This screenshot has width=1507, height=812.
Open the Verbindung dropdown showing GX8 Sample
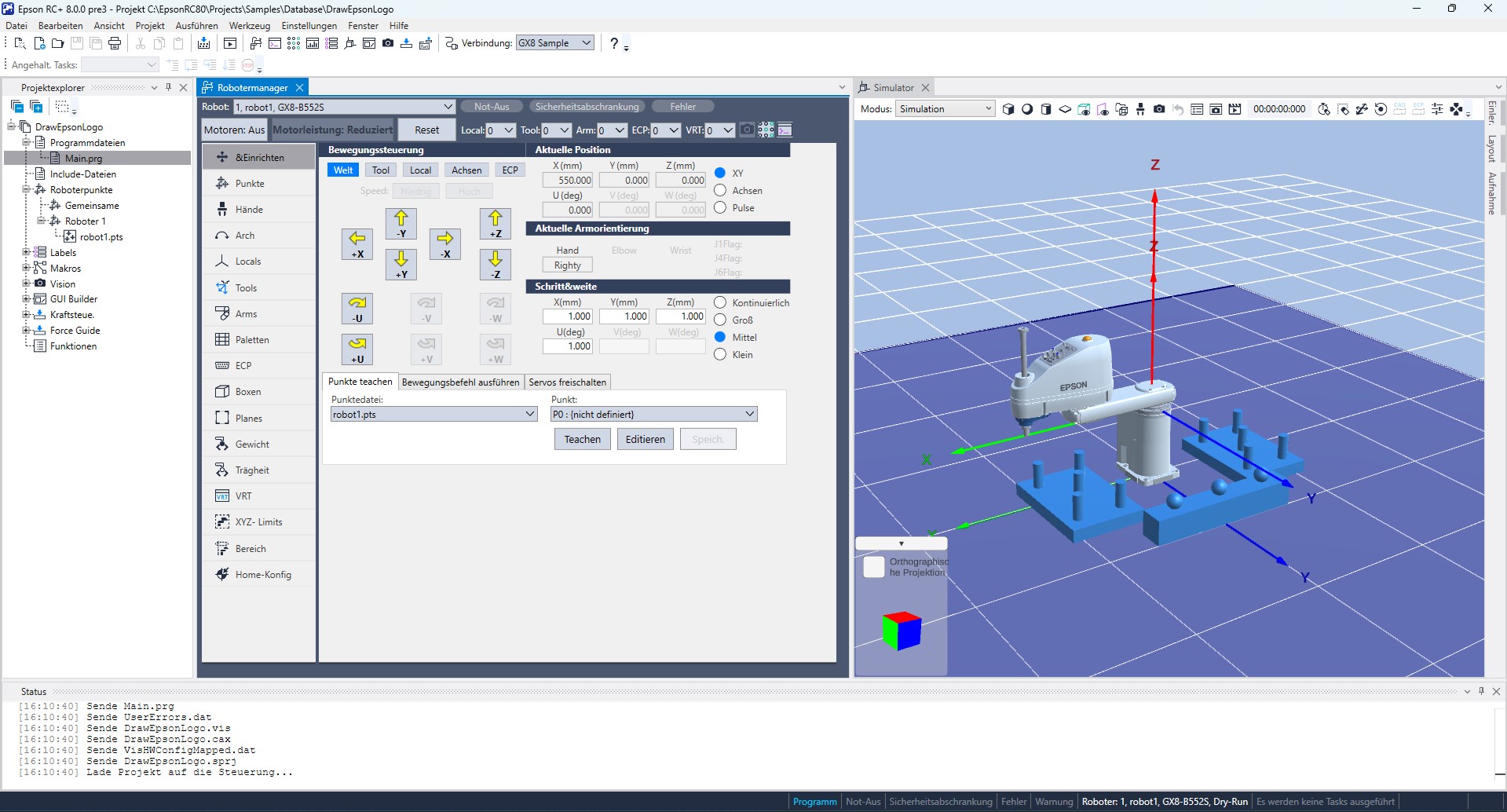click(585, 42)
